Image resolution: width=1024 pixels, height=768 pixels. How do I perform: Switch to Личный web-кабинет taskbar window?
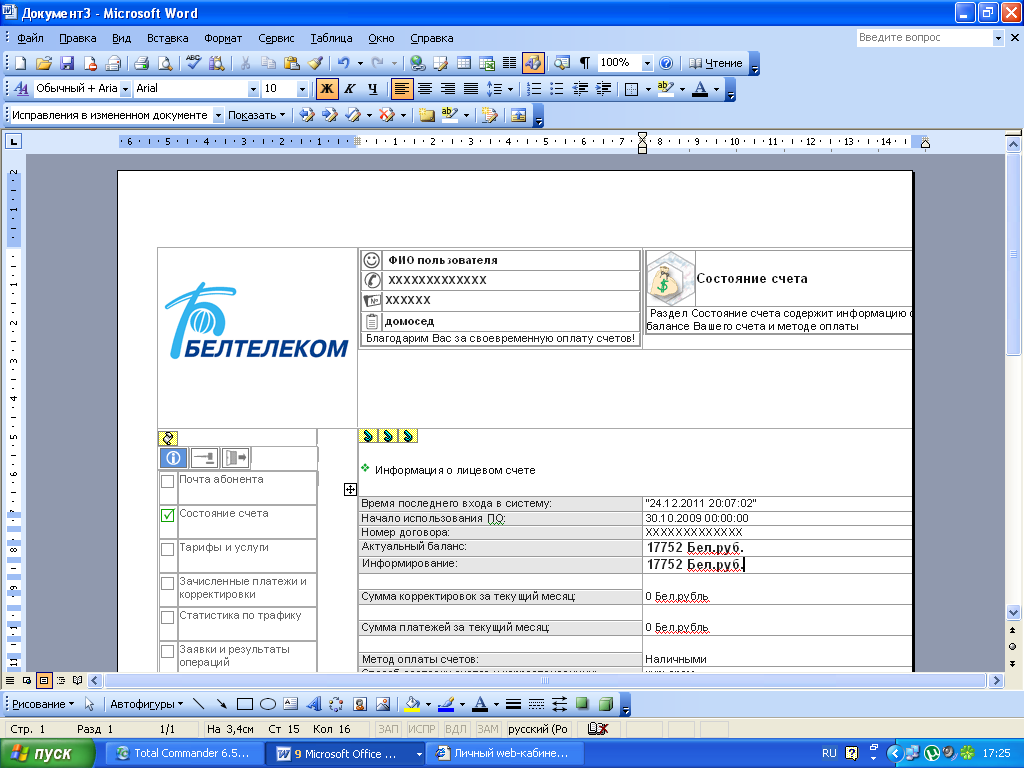pos(503,754)
